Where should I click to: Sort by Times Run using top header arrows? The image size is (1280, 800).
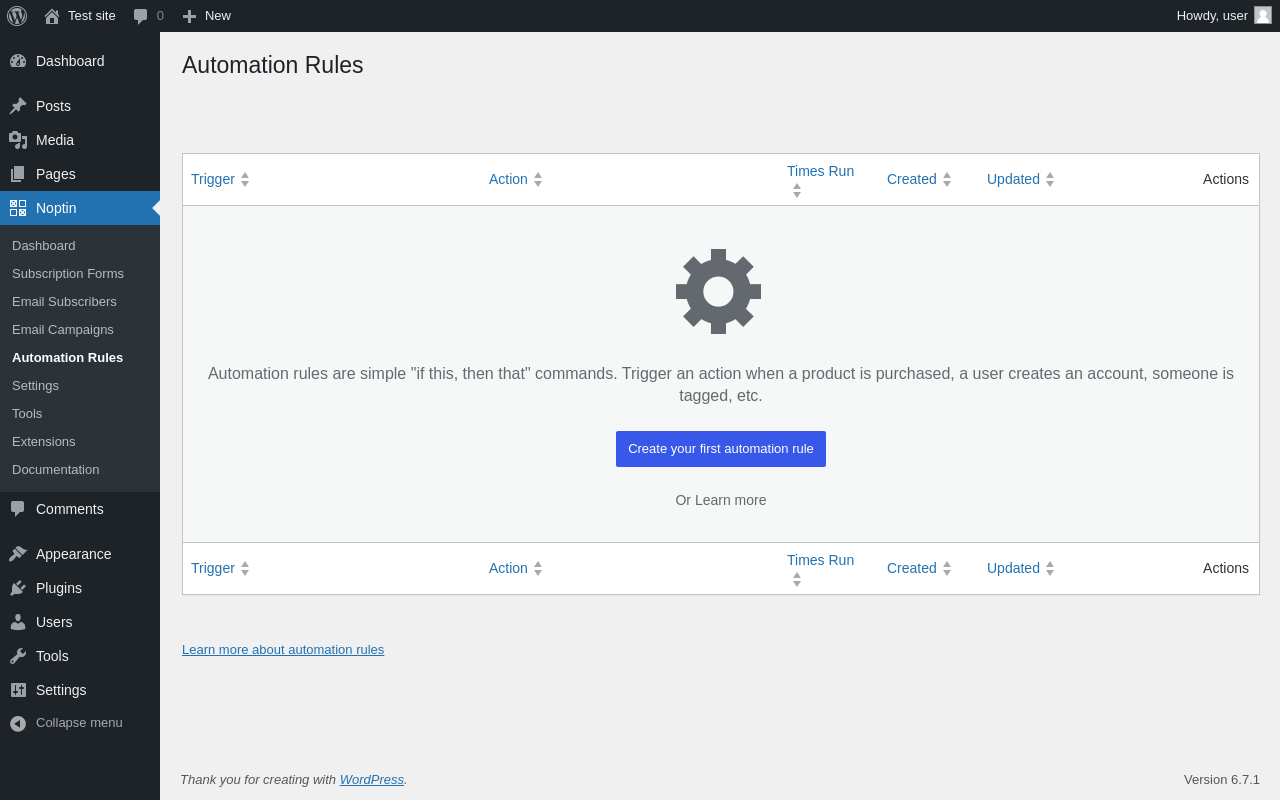[x=797, y=190]
